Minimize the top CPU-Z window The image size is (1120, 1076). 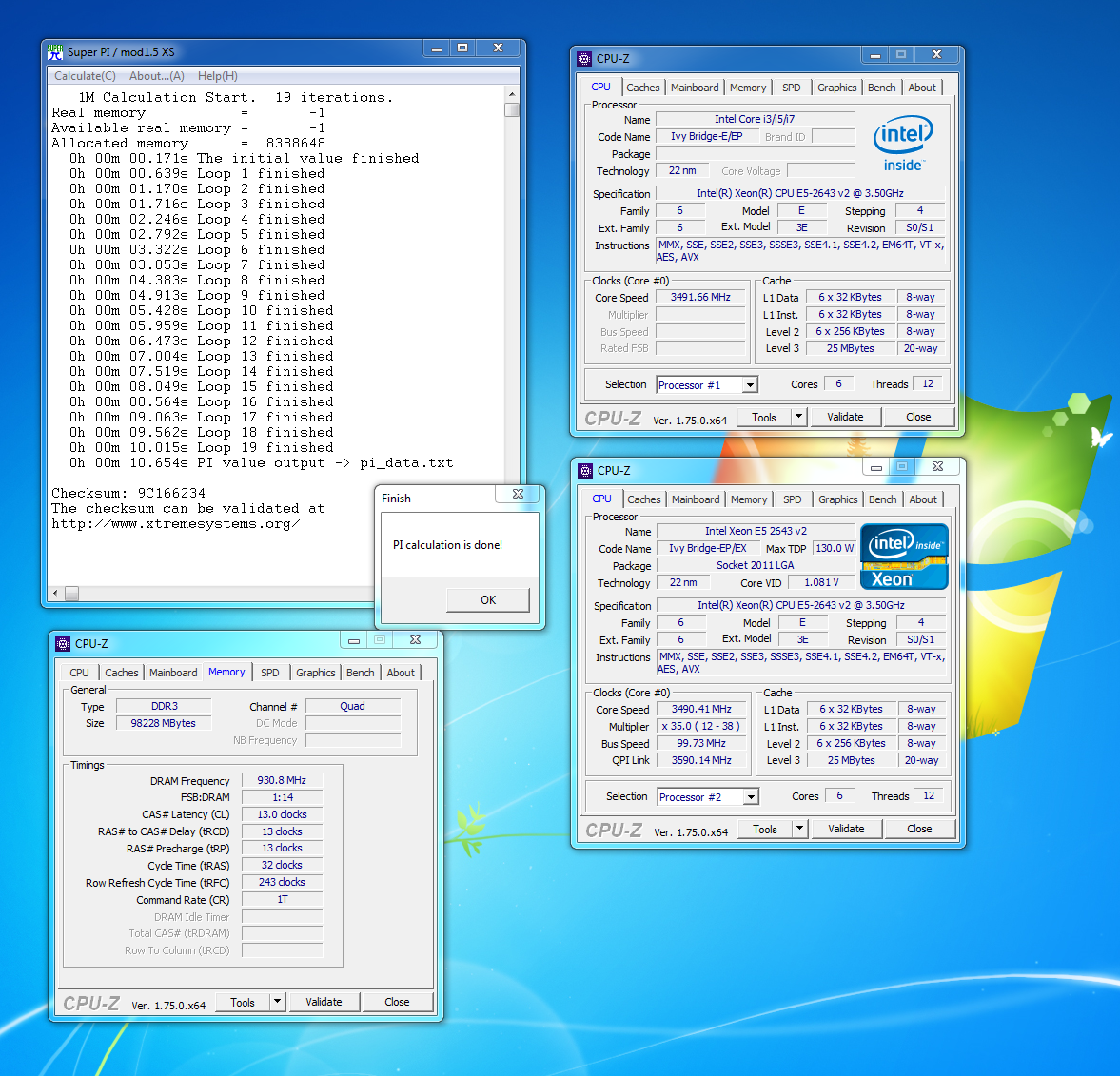coord(875,55)
